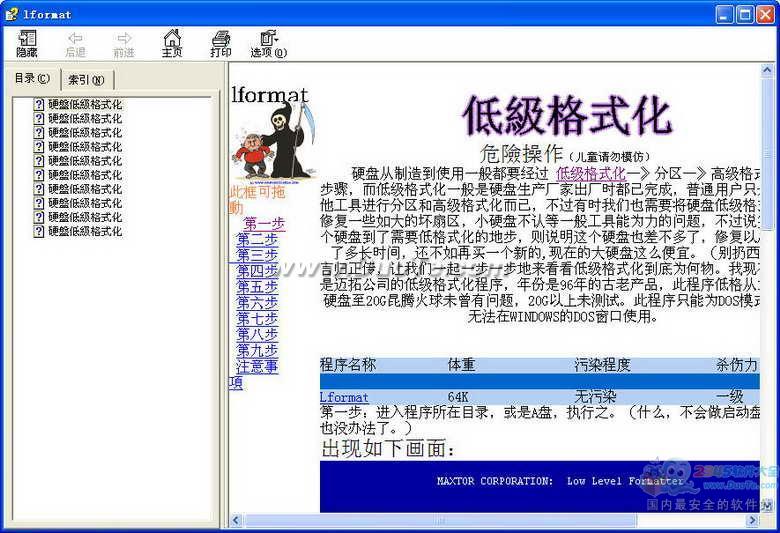780x533 pixels.
Task: Click the 隐藏 (Hide) toolbar icon
Action: point(27,44)
